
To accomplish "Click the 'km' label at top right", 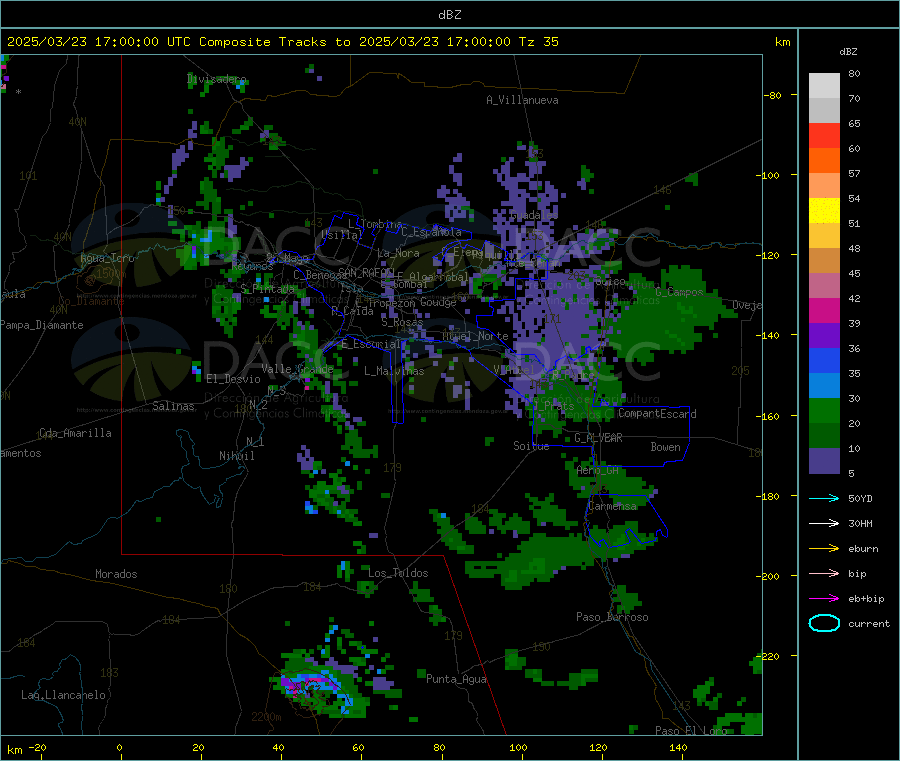I will tap(782, 42).
